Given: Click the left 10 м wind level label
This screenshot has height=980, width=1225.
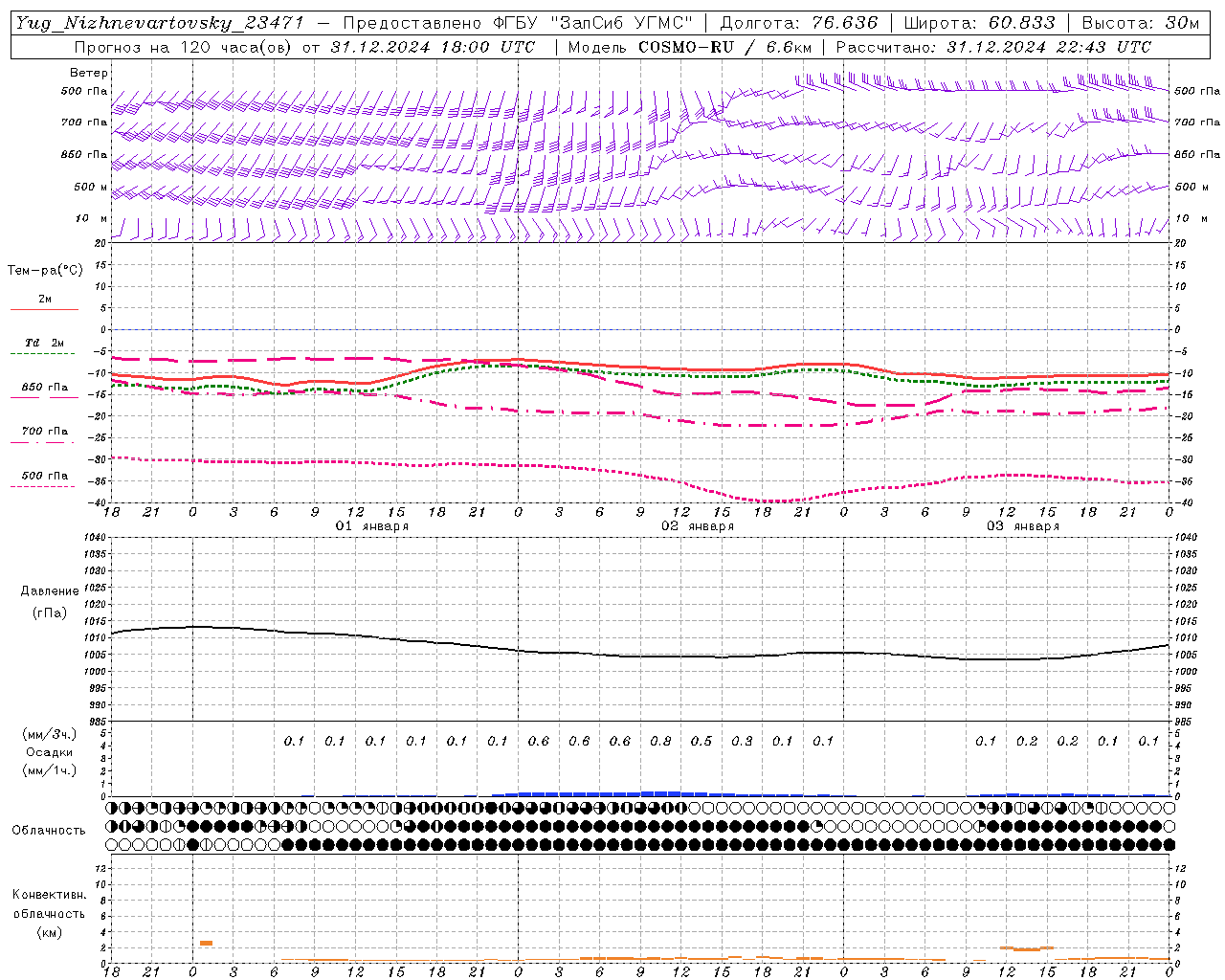Looking at the screenshot, I should click(91, 219).
